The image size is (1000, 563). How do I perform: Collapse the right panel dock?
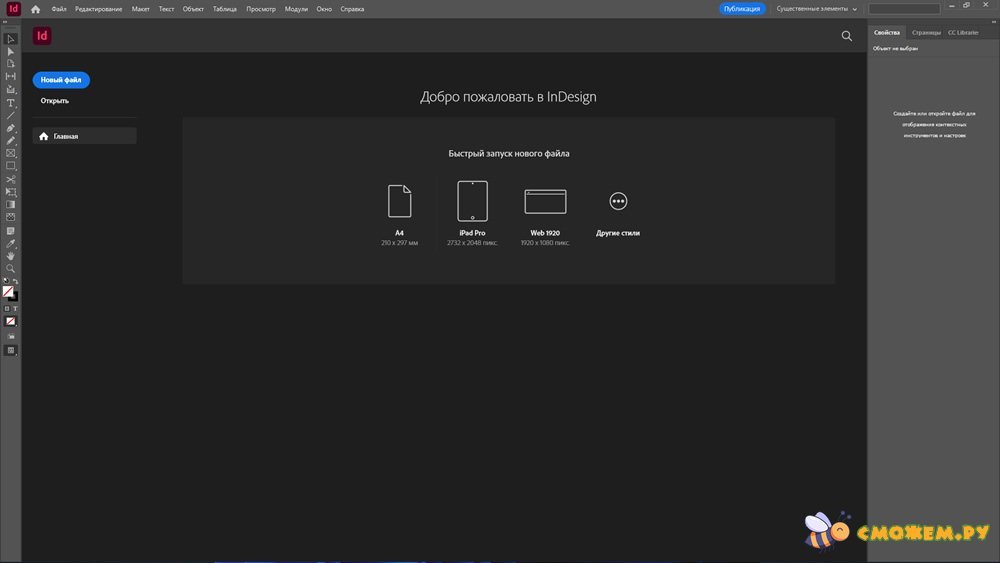click(992, 20)
